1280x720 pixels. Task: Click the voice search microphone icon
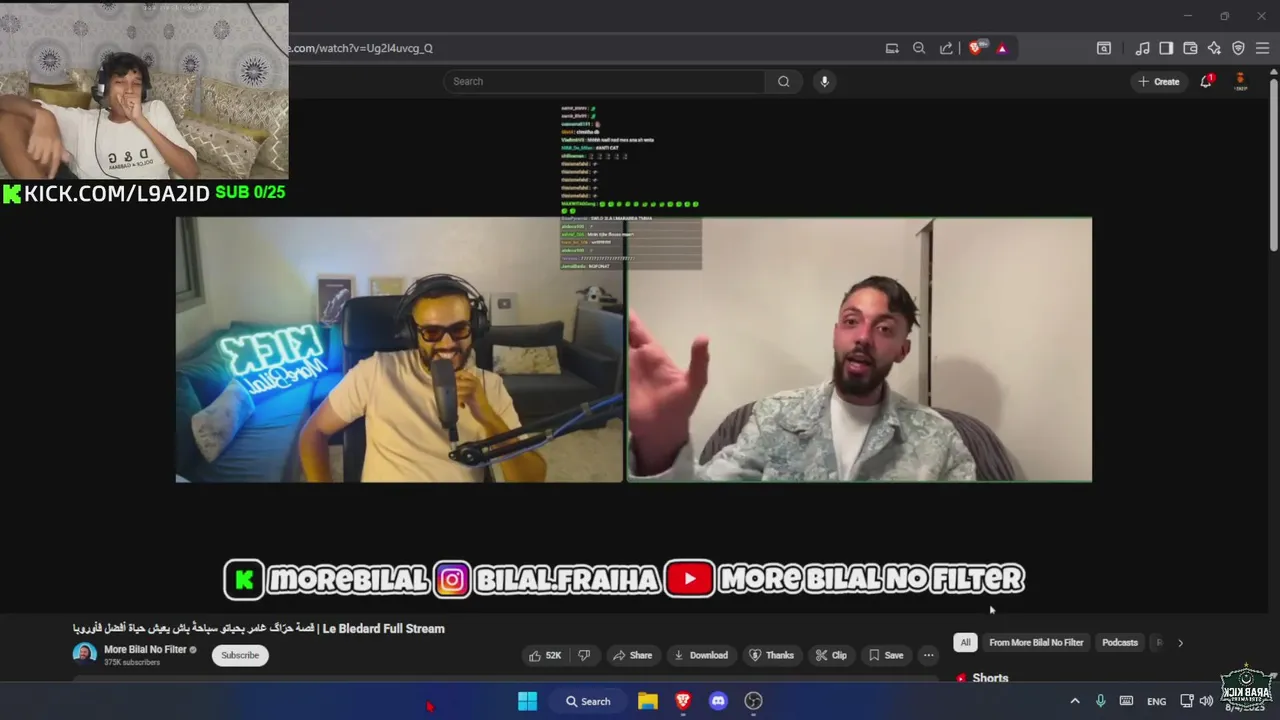click(x=824, y=81)
